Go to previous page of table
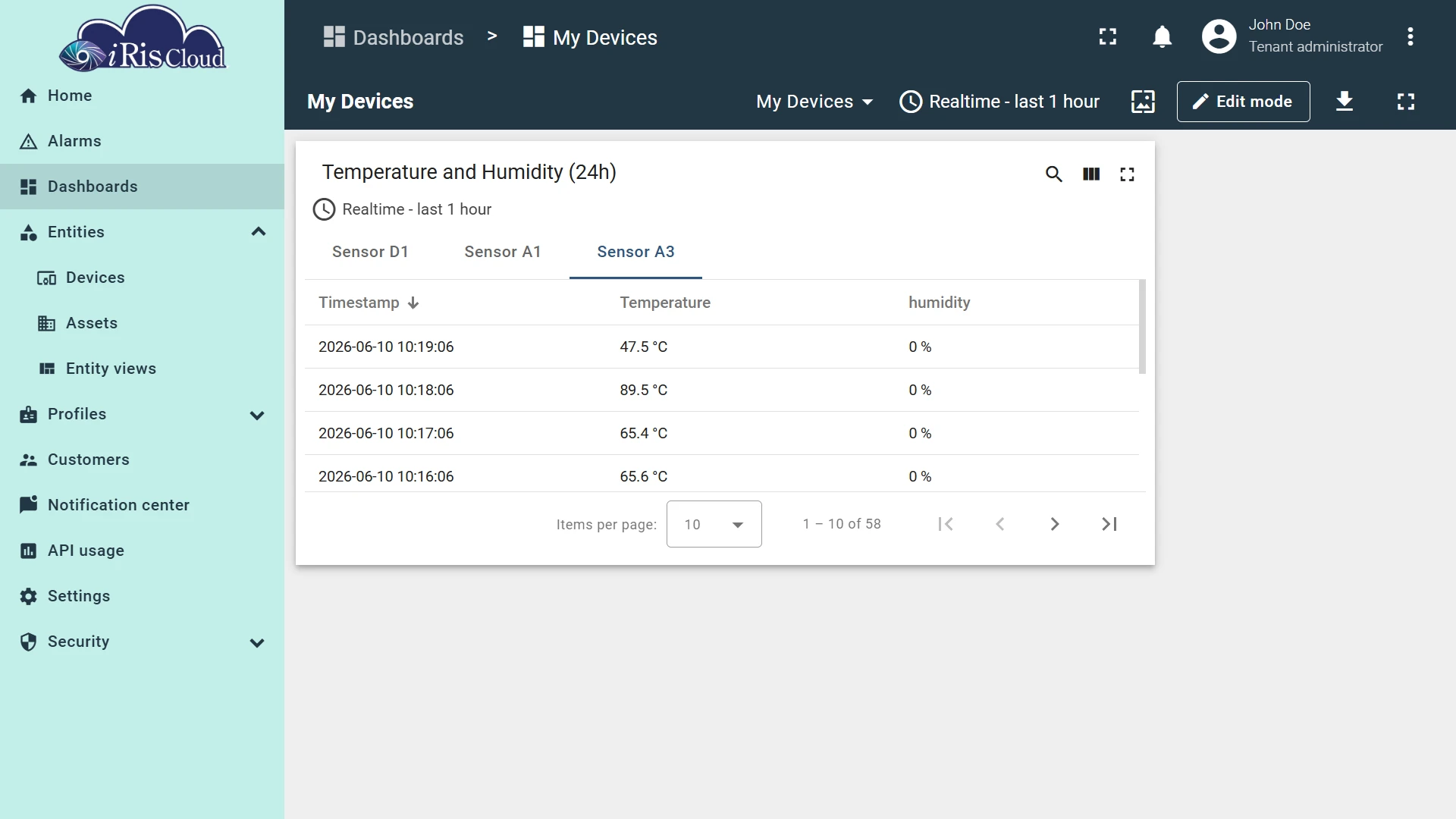 click(x=999, y=524)
